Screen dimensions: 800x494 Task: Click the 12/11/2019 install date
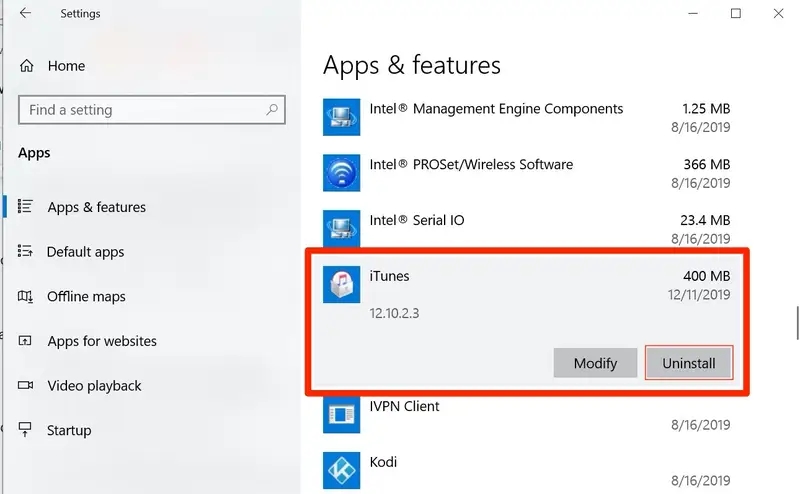699,294
